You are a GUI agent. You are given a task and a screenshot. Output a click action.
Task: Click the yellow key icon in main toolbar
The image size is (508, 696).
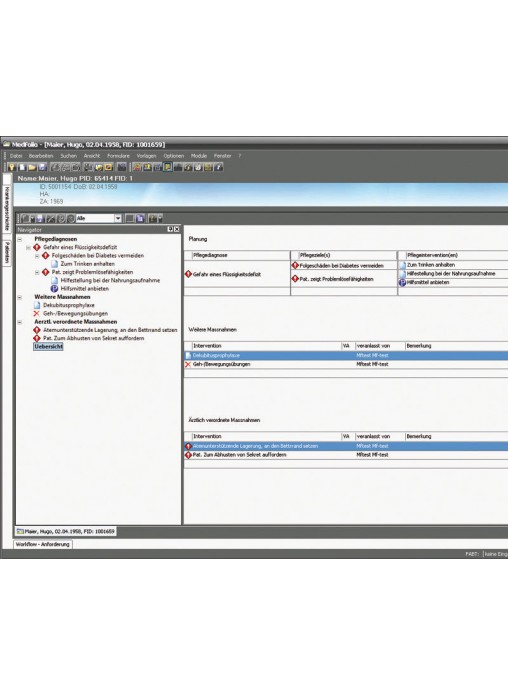(12, 167)
